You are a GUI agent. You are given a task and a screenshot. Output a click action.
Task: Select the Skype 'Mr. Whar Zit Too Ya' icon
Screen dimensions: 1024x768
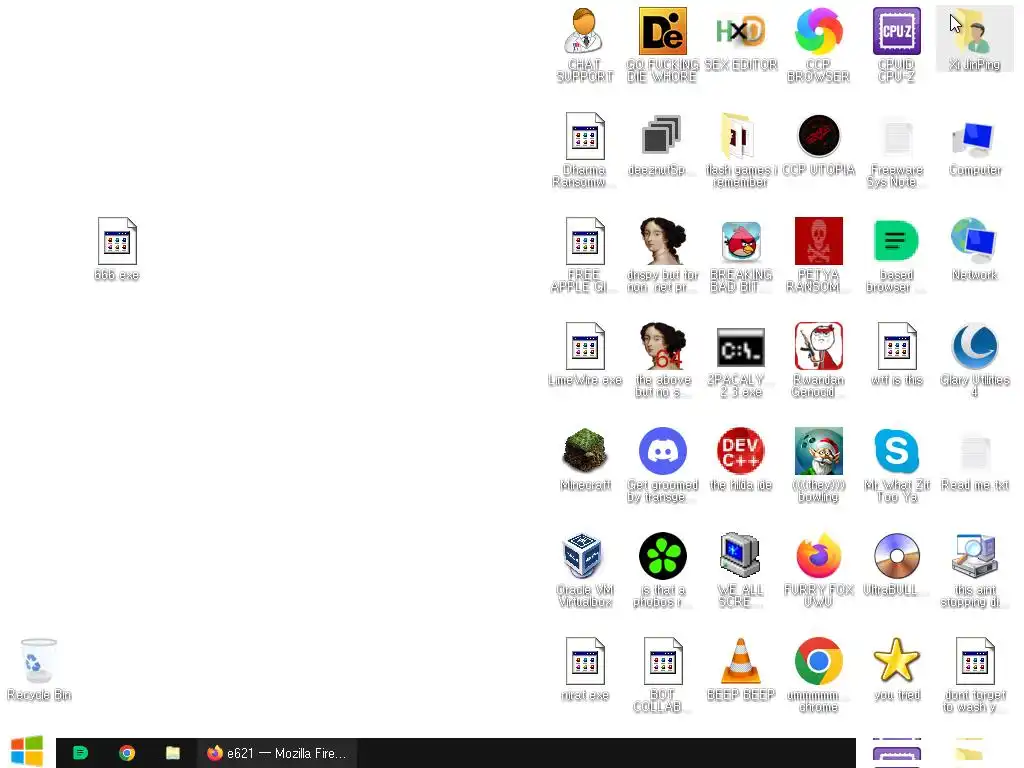(x=897, y=451)
